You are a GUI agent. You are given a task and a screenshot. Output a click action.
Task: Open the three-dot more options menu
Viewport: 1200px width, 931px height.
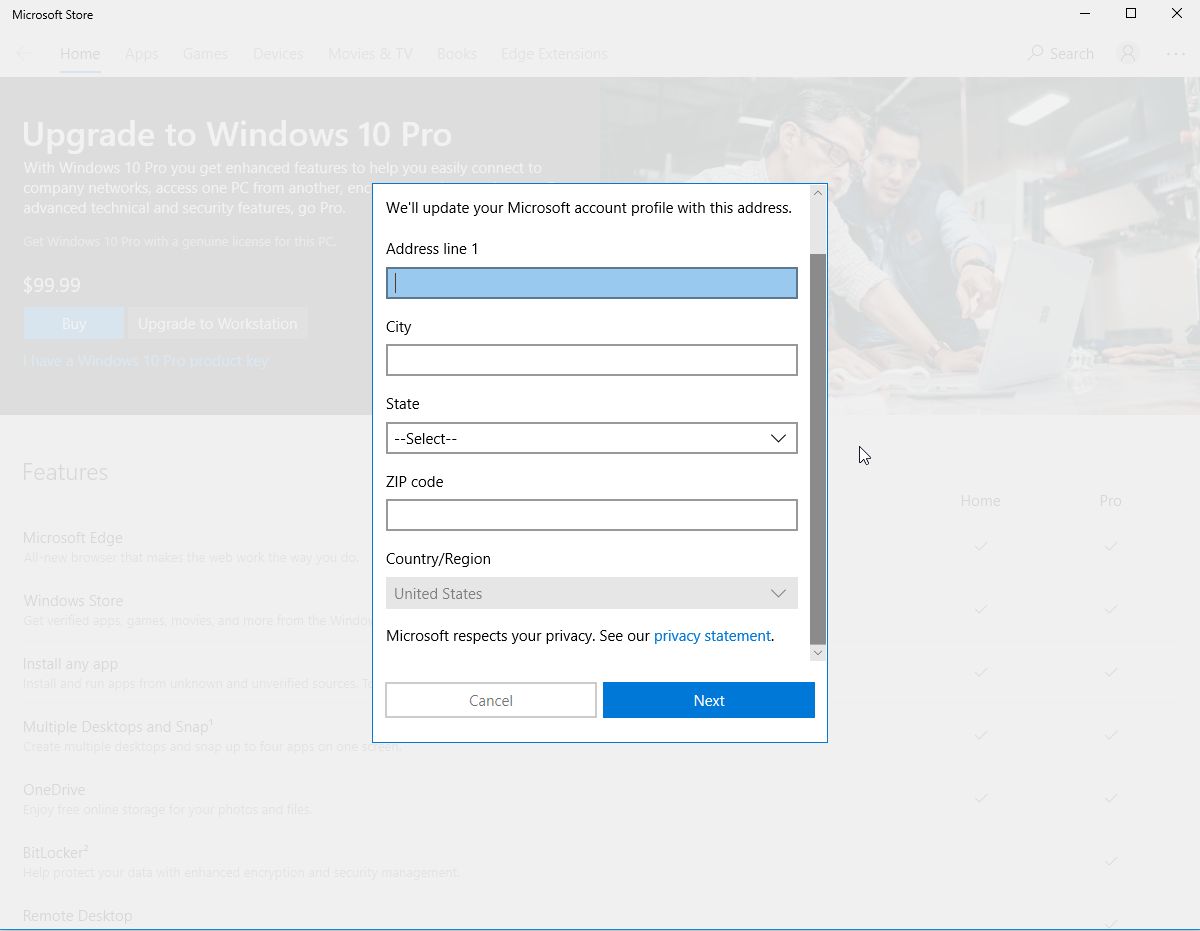point(1176,54)
